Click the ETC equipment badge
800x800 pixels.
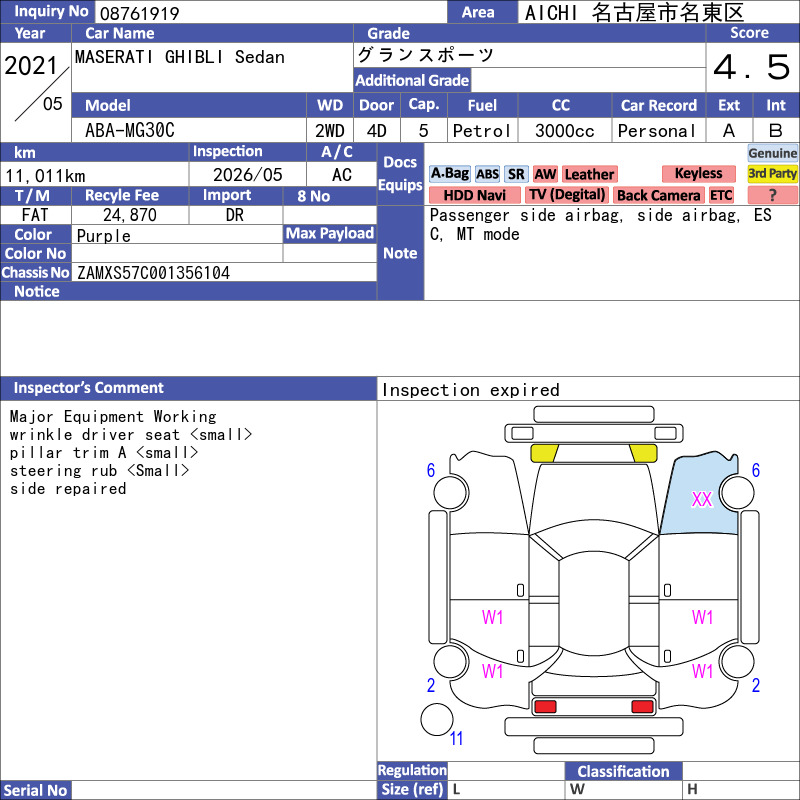coord(721,195)
